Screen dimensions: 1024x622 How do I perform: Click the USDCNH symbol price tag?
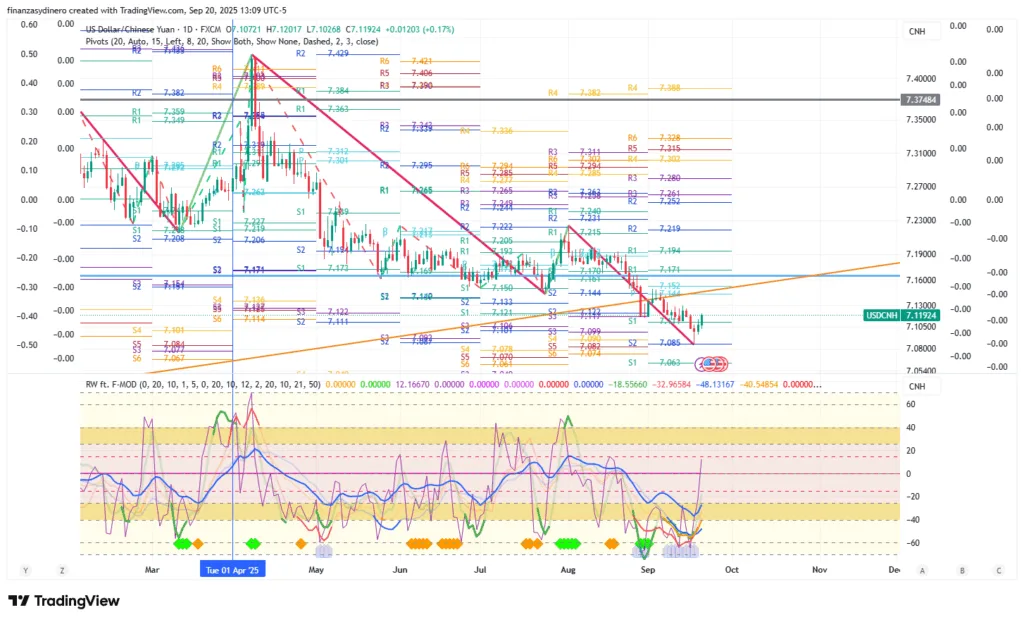882,316
